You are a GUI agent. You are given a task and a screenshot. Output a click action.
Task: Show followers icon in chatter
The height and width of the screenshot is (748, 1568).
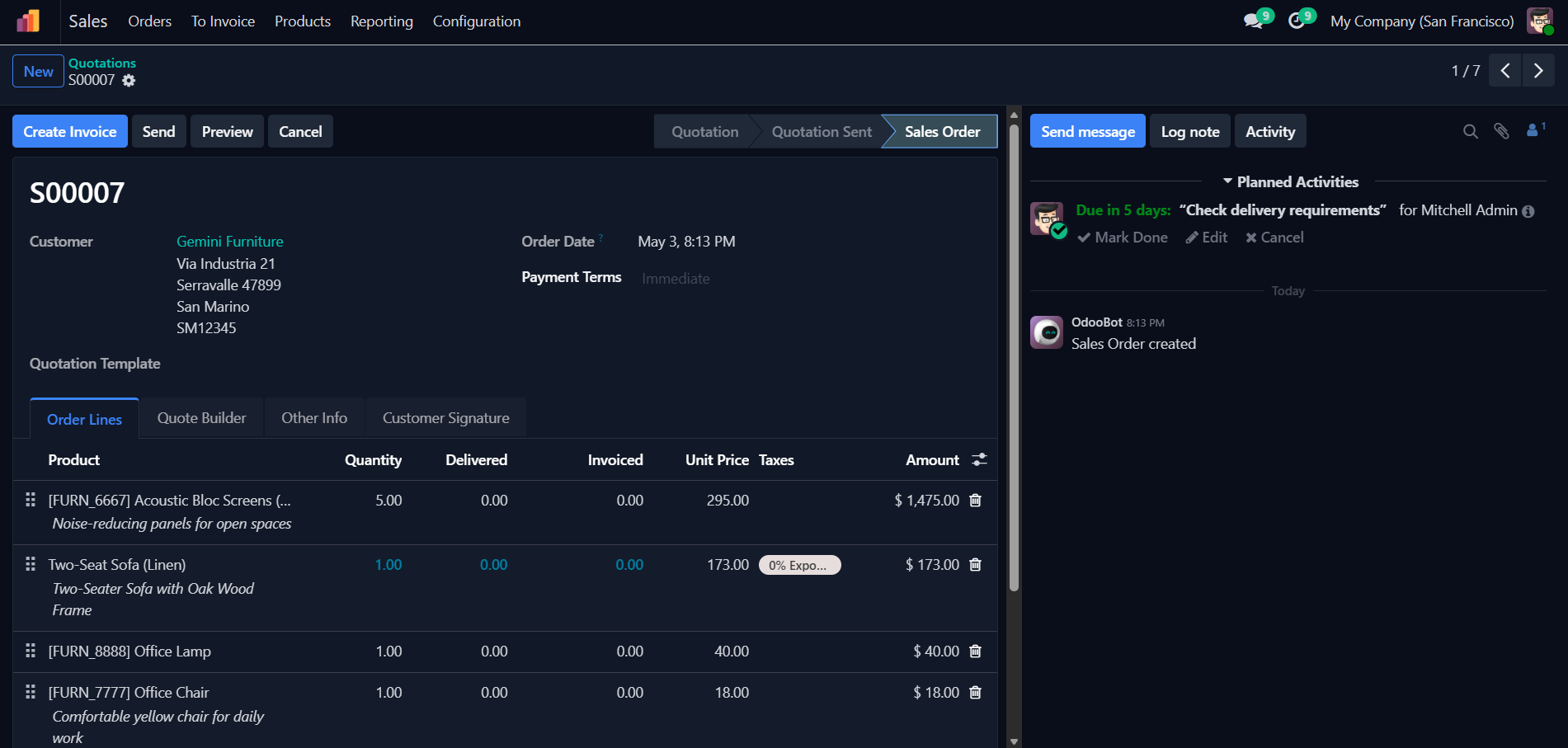pos(1535,130)
